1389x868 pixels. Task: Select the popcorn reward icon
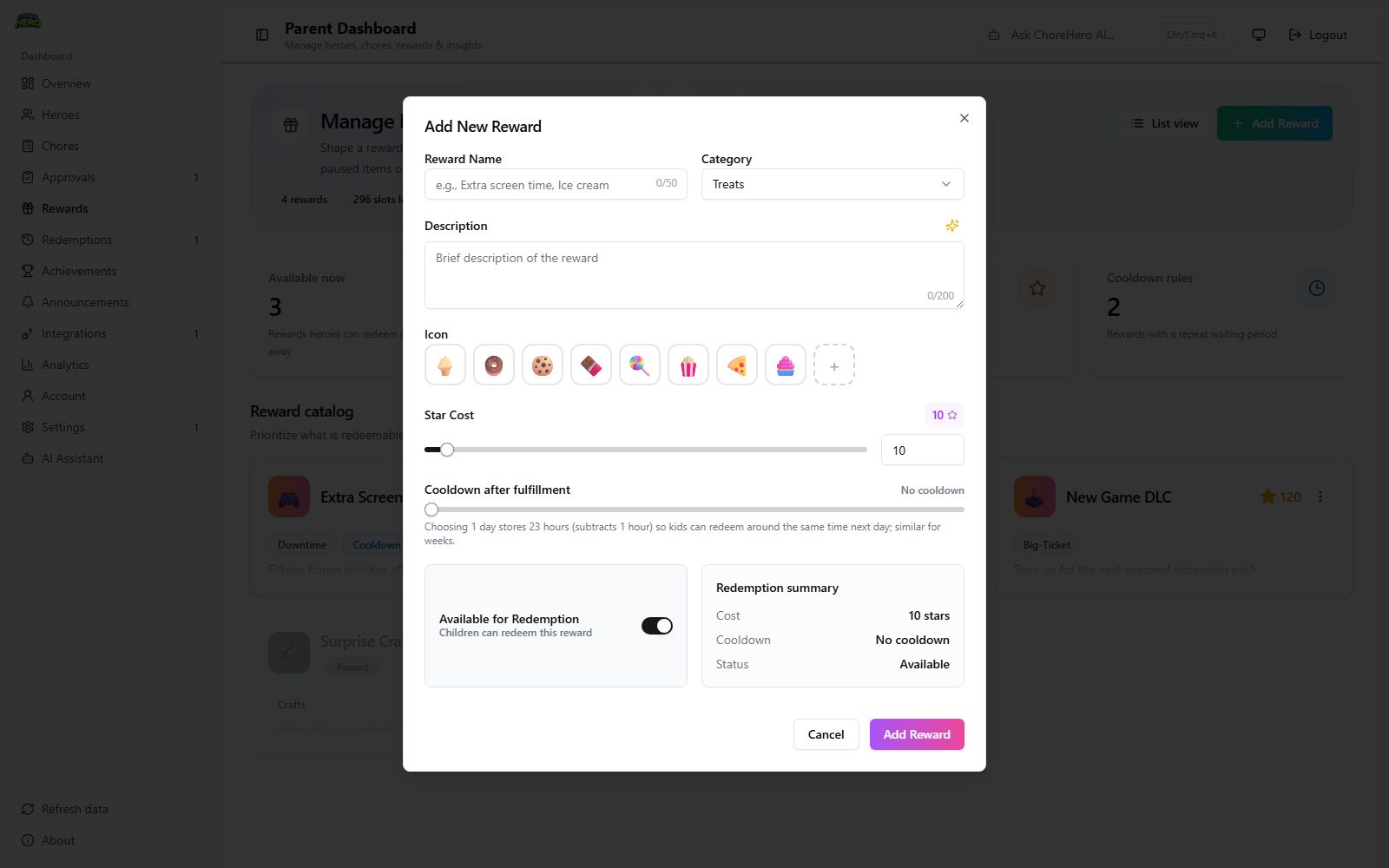point(688,365)
